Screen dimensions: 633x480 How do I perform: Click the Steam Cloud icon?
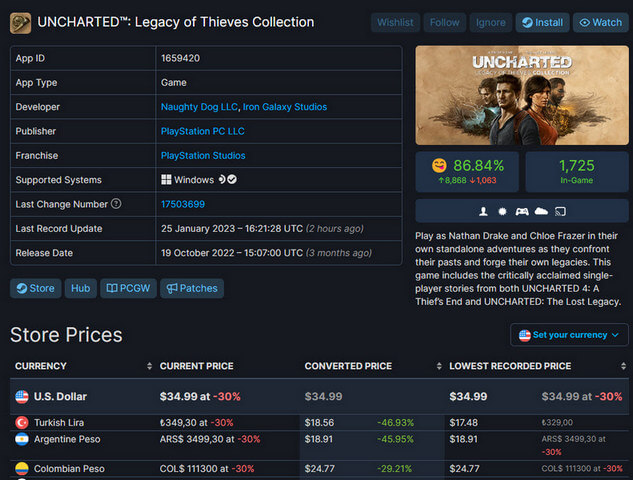pyautogui.click(x=541, y=211)
